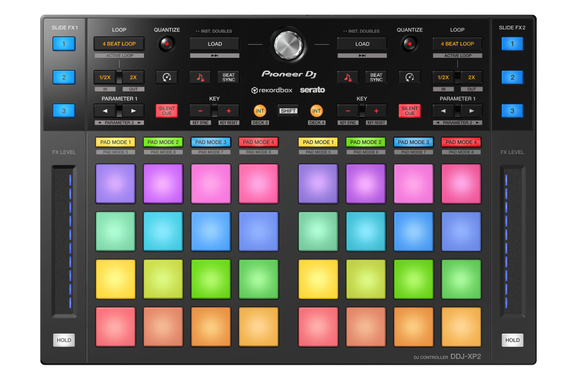Double the loop with left 2X button
The width and height of the screenshot is (576, 380).
click(x=133, y=77)
